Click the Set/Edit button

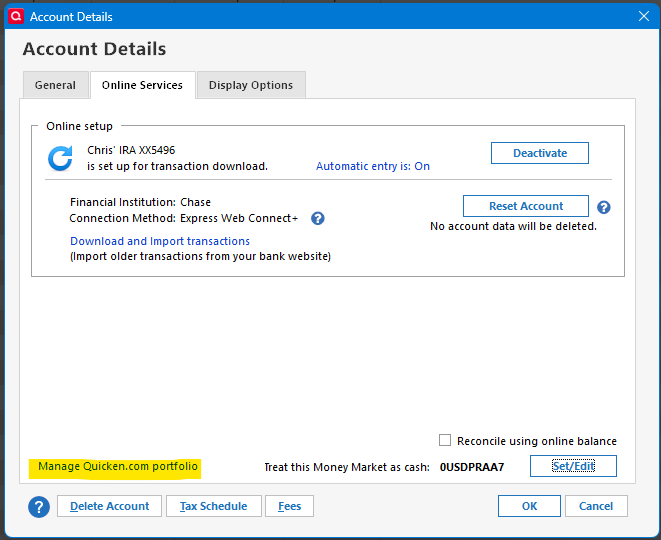tap(573, 466)
